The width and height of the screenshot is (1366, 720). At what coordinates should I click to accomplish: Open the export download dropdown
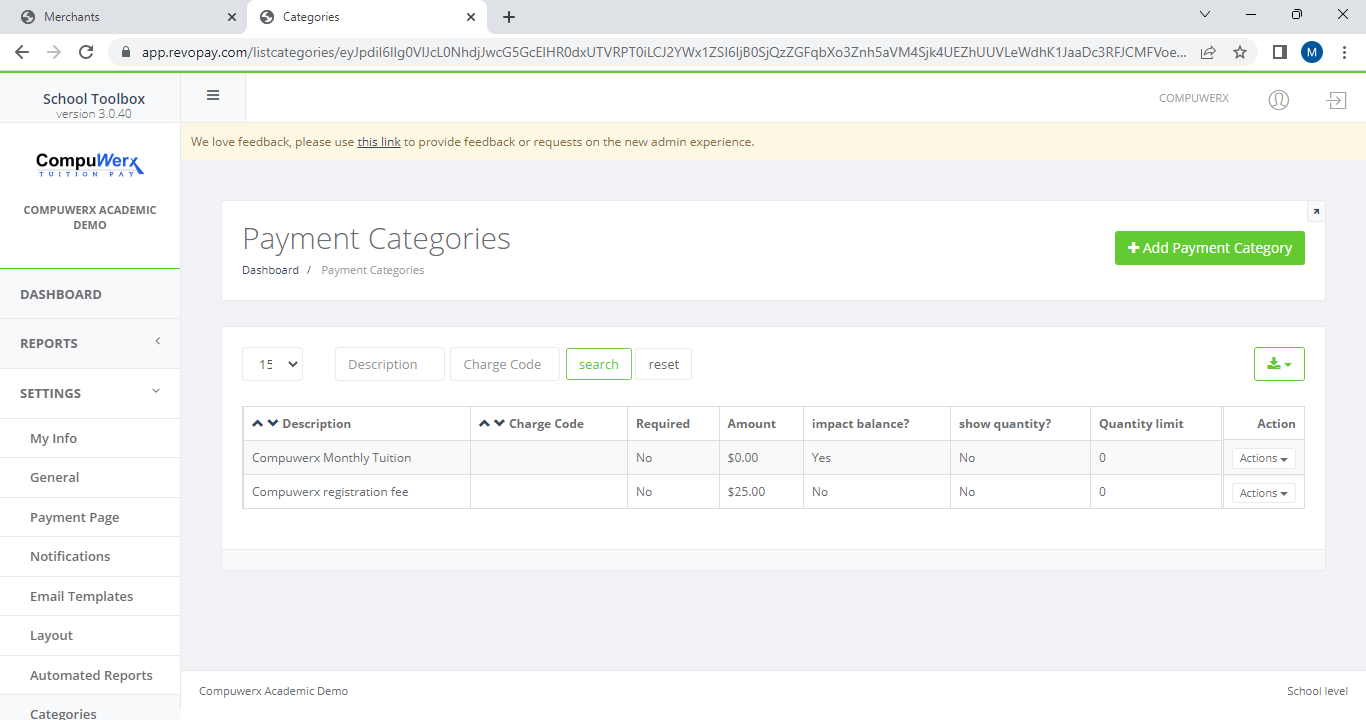coord(1279,364)
